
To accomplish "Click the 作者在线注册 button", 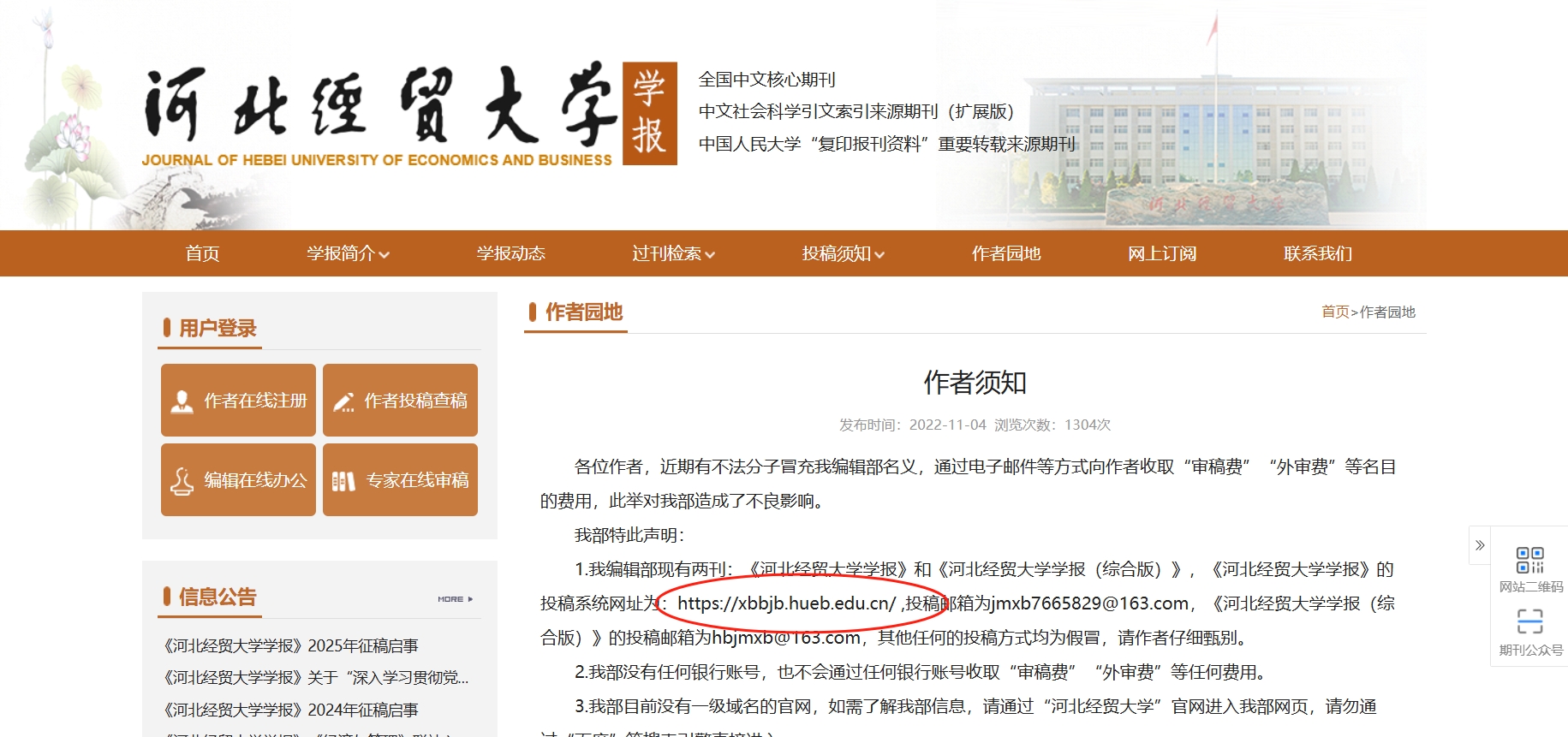I will point(238,401).
